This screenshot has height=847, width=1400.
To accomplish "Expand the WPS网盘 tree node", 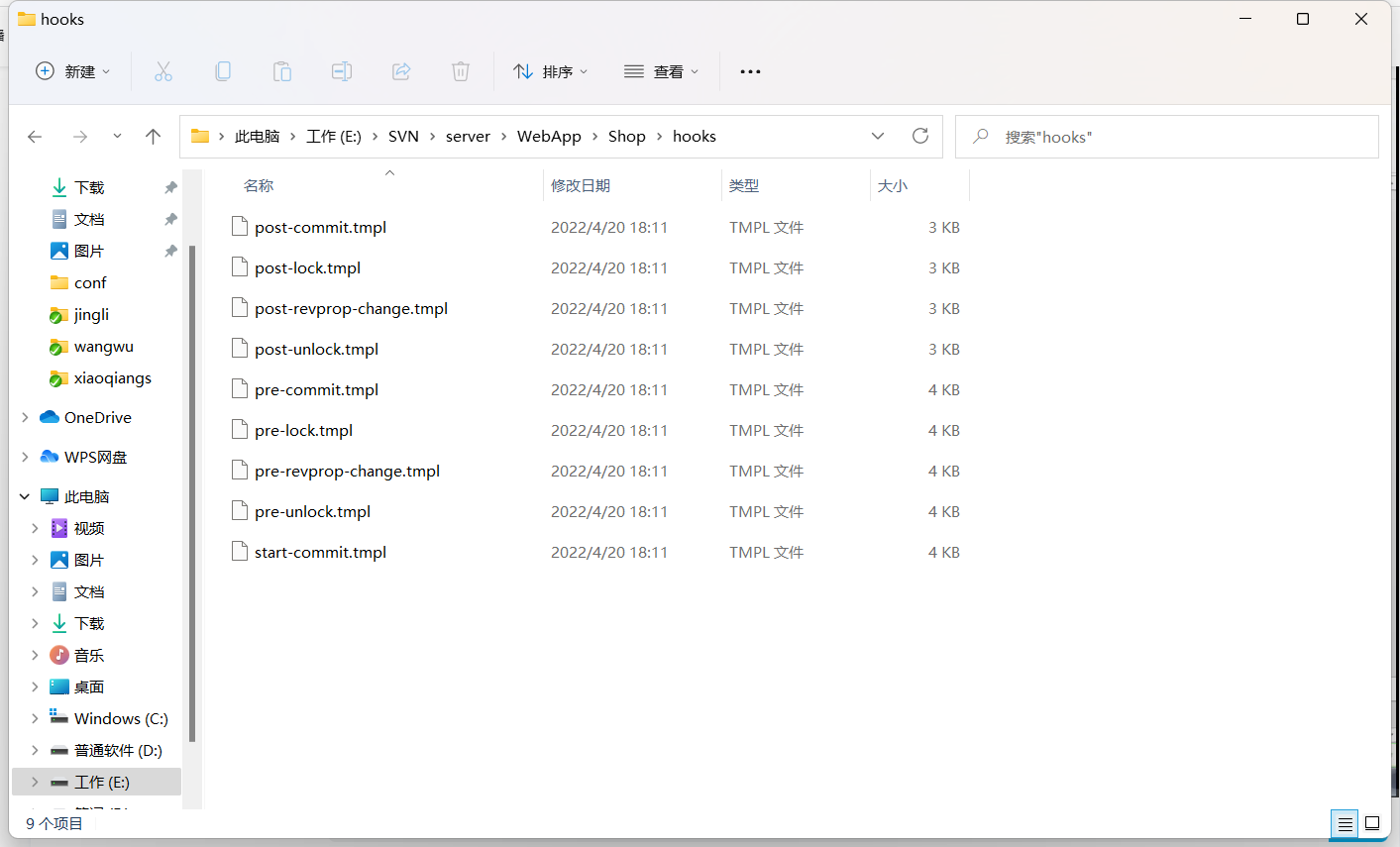I will click(25, 457).
